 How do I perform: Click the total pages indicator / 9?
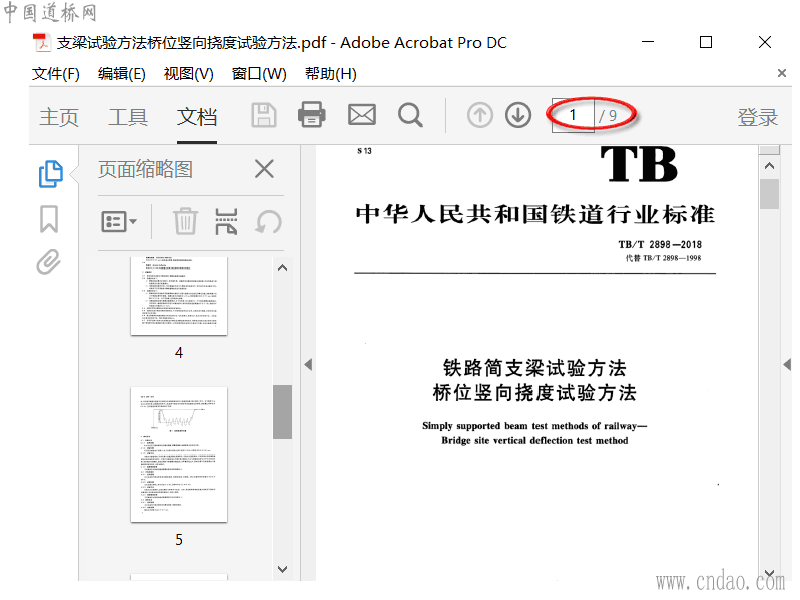pyautogui.click(x=608, y=116)
